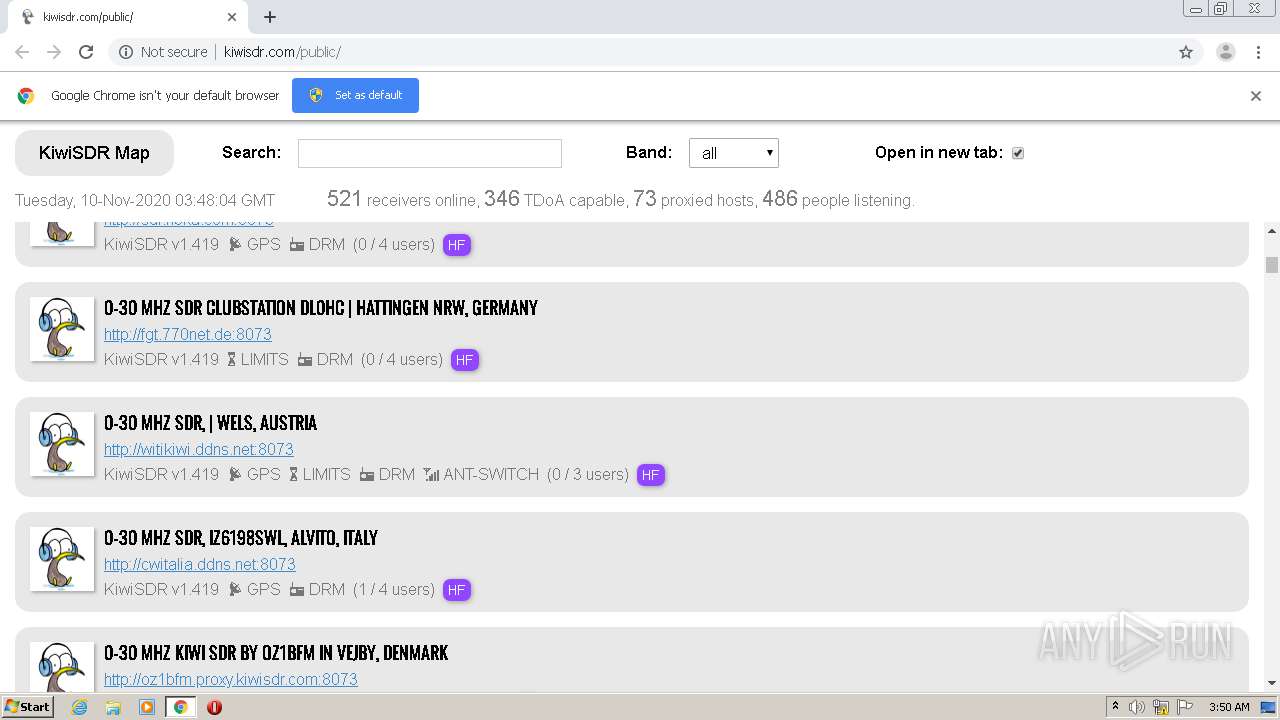Click the LIMITS hourglass icon in Hattingen row
This screenshot has width=1280, height=720.
[232, 359]
